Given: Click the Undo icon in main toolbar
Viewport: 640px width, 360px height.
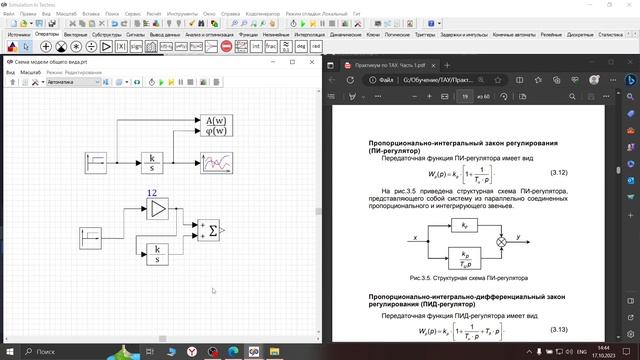Looking at the screenshot, I should (x=115, y=24).
